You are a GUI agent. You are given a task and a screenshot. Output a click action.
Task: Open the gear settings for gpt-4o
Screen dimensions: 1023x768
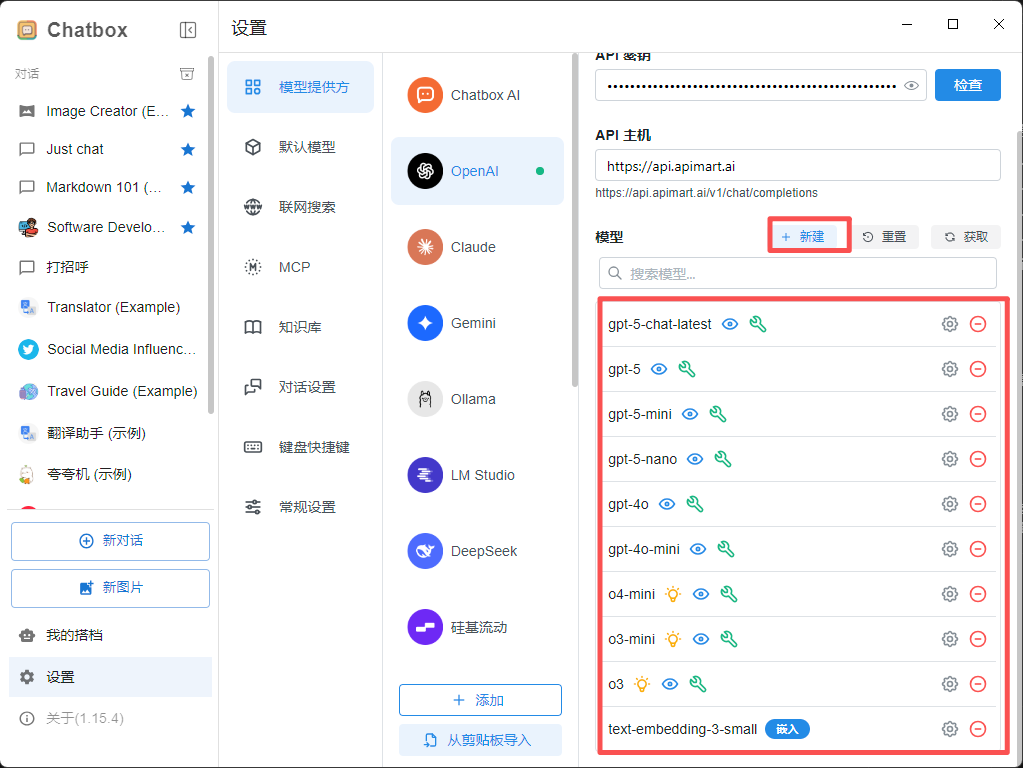(x=949, y=504)
